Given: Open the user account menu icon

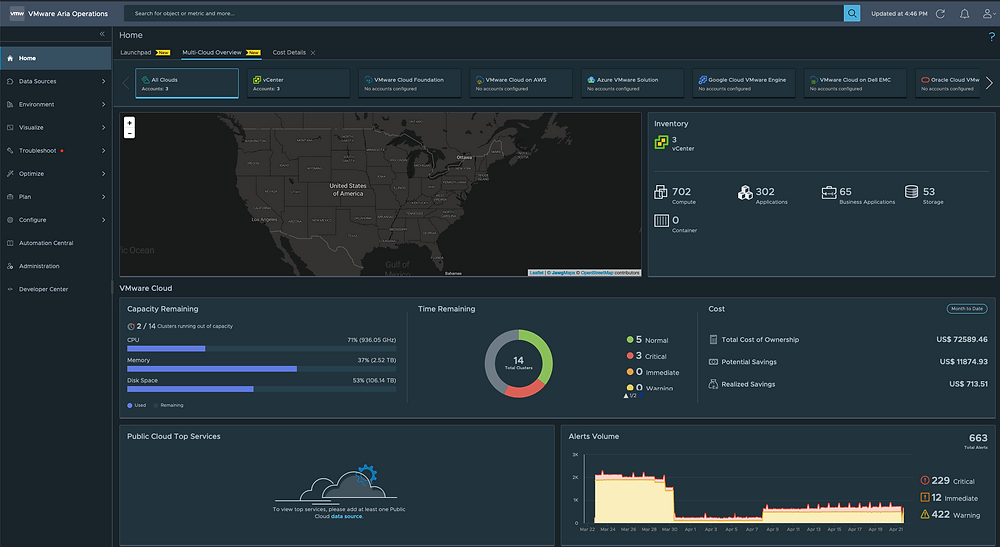Looking at the screenshot, I should coord(988,13).
